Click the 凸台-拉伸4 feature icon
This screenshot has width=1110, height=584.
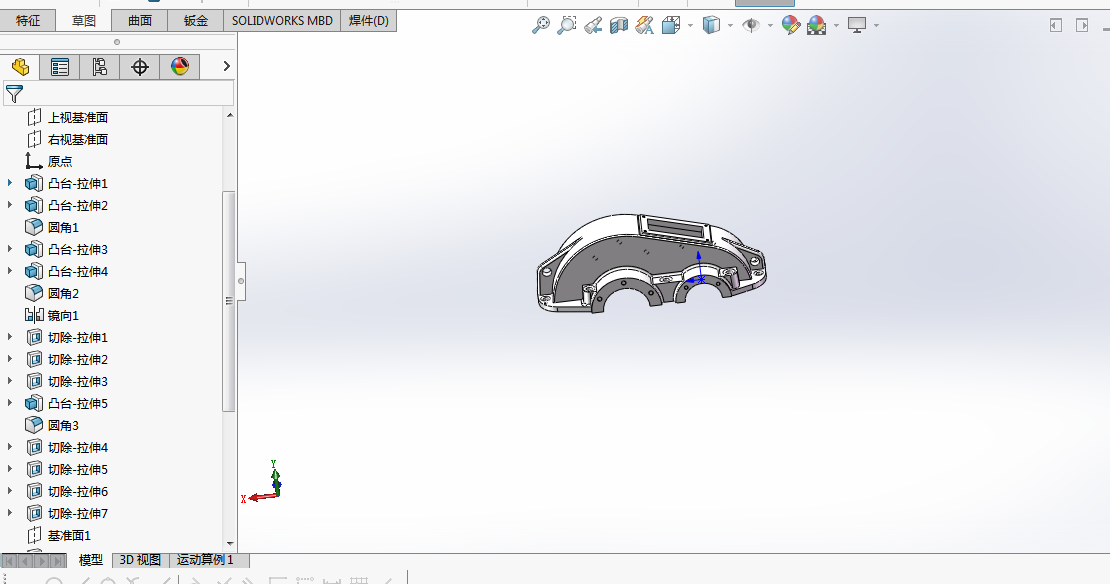(34, 271)
